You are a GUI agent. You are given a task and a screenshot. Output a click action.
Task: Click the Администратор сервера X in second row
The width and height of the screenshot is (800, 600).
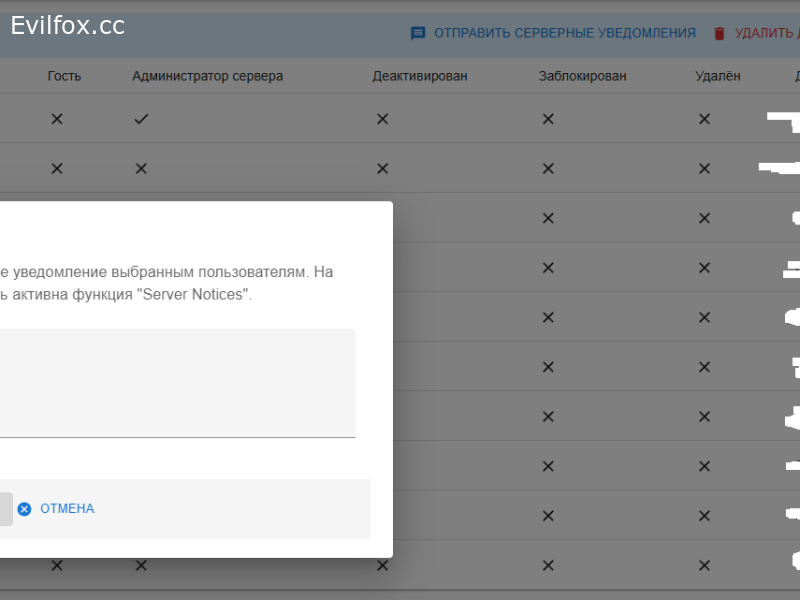141,169
